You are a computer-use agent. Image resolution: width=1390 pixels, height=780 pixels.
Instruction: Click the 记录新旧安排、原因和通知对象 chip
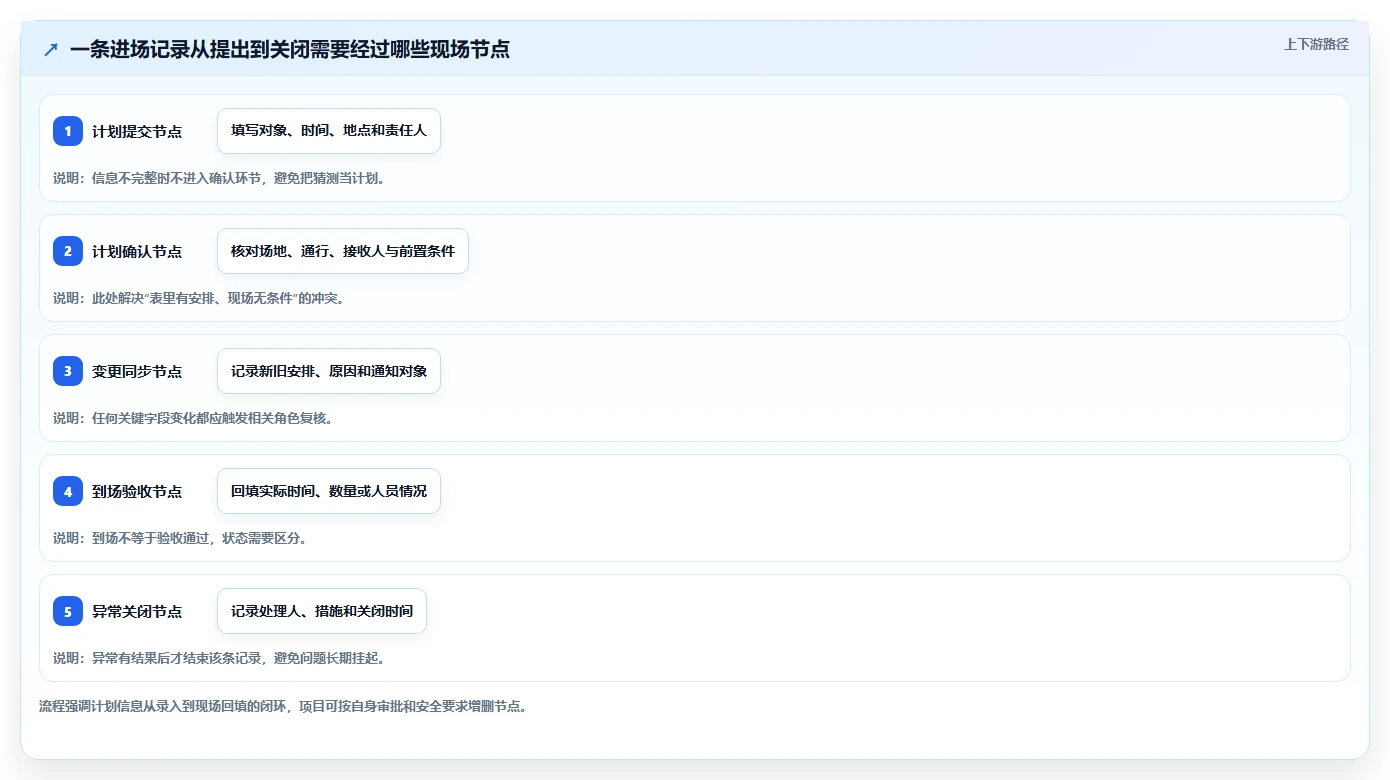329,371
